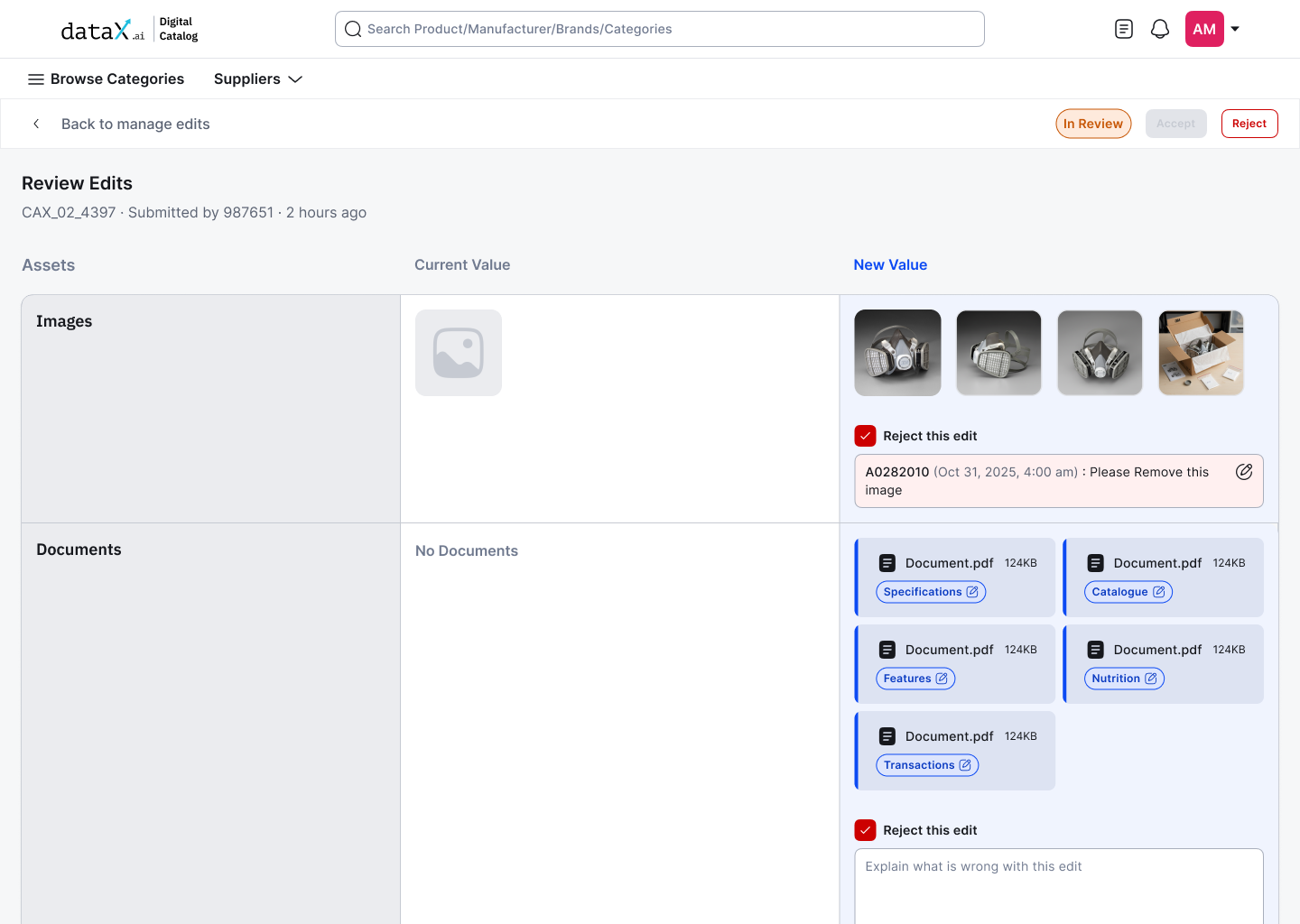Focus the product search input field
Screen dimensions: 1300x924
(x=660, y=29)
